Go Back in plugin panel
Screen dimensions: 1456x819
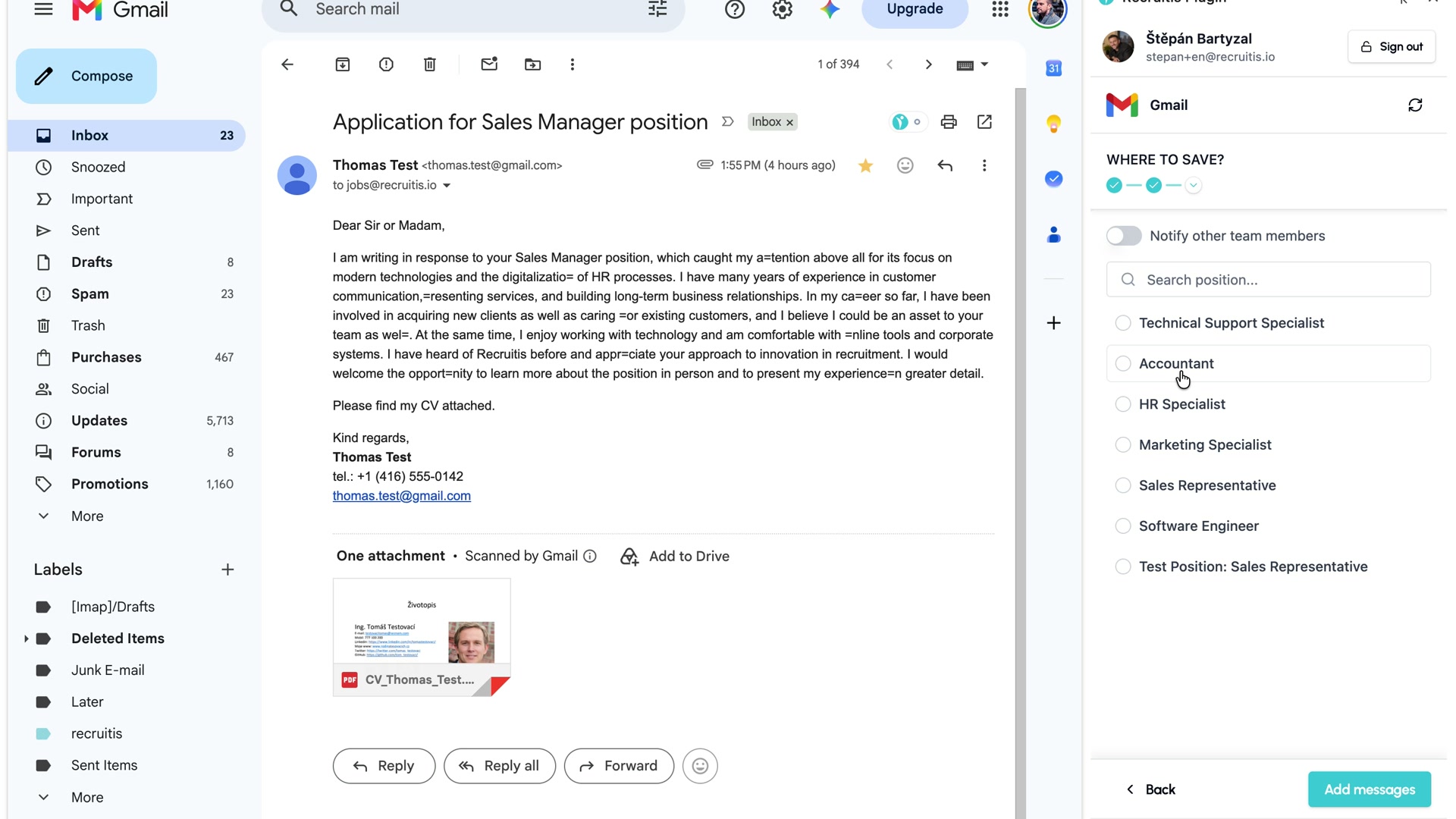pyautogui.click(x=1150, y=789)
